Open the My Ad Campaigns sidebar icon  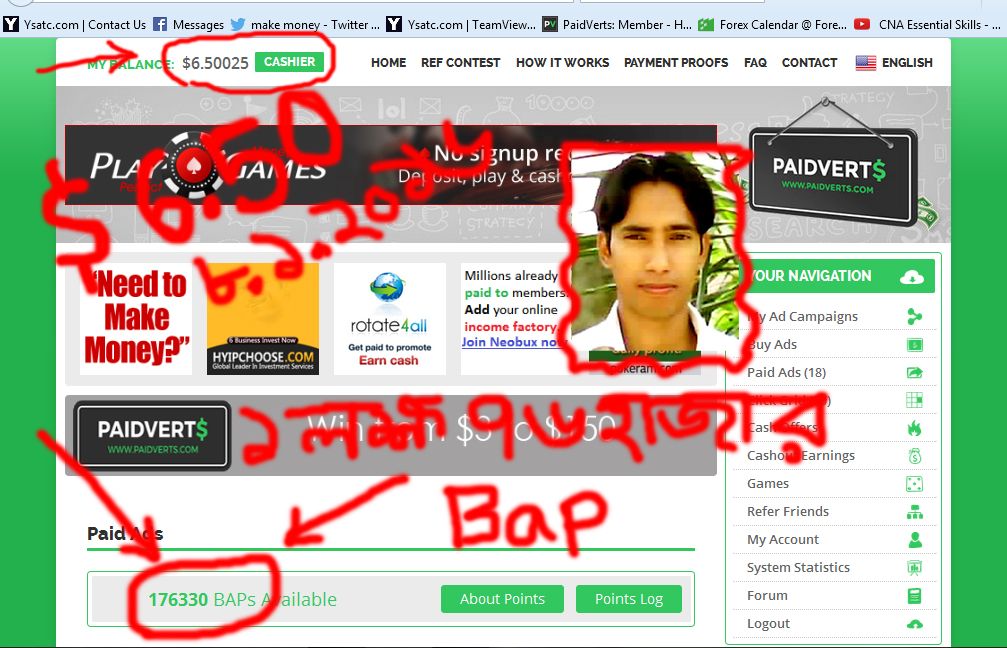tap(915, 316)
